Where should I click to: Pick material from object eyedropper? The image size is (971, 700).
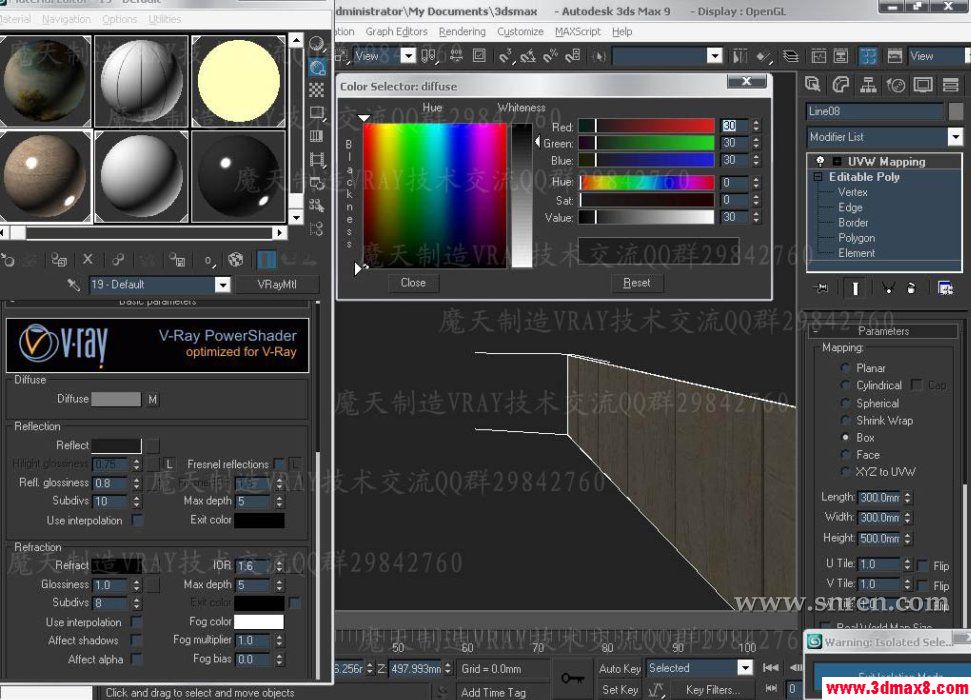coord(74,285)
